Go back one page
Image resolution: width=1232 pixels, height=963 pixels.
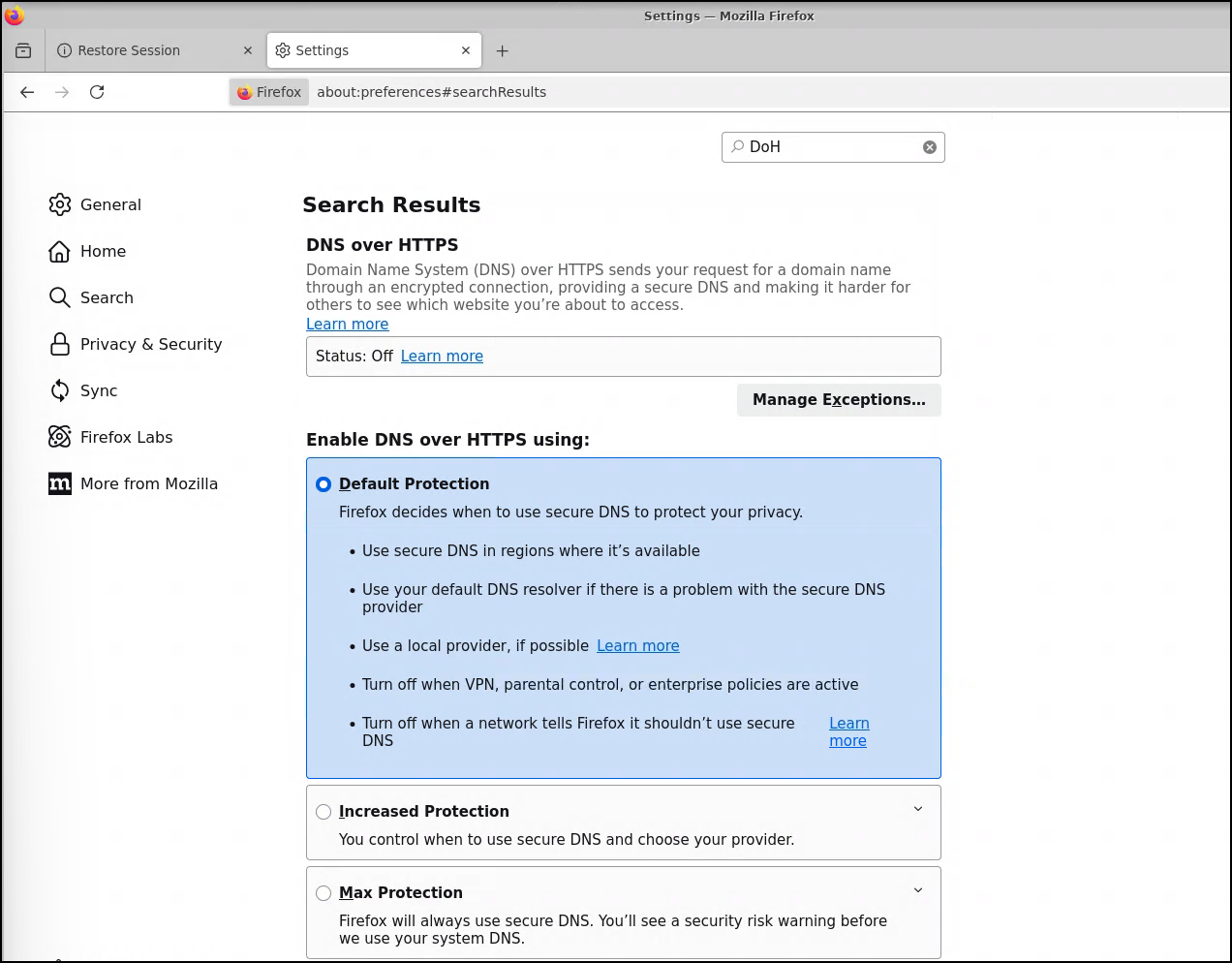[27, 92]
